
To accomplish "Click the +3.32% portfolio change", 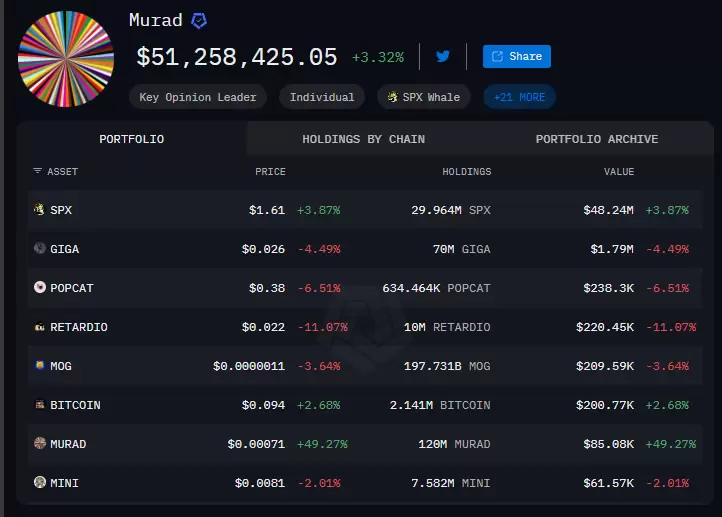I will (x=378, y=57).
